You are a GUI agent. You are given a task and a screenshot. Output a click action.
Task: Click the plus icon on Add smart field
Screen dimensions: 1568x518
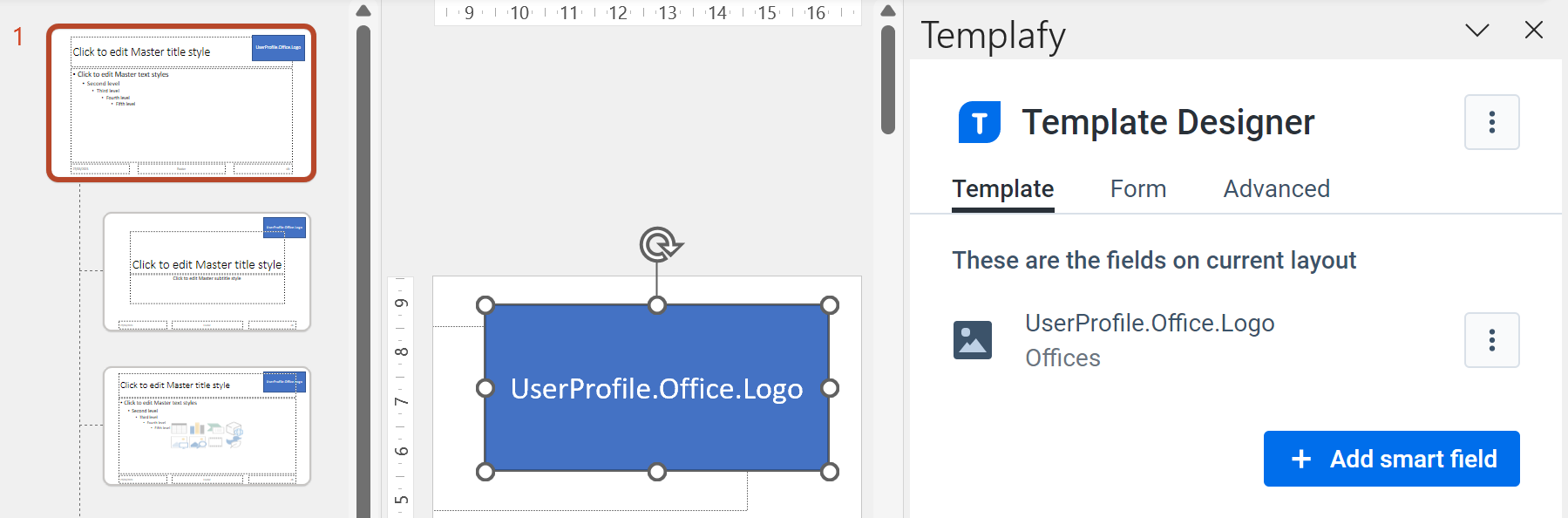[x=1300, y=459]
